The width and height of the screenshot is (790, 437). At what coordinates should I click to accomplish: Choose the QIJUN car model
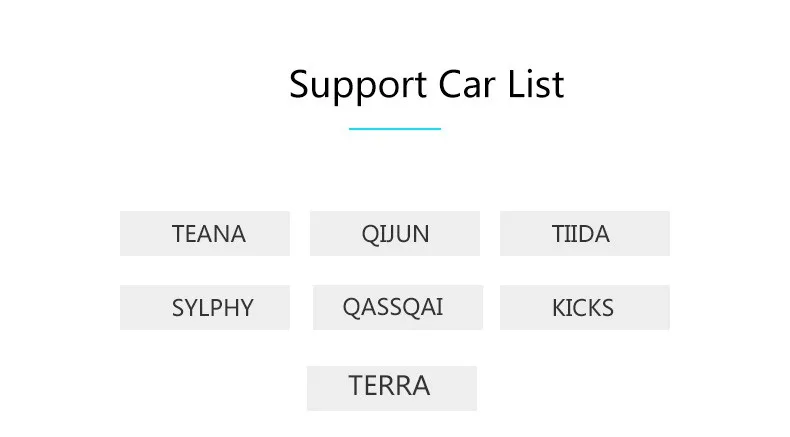click(x=395, y=233)
